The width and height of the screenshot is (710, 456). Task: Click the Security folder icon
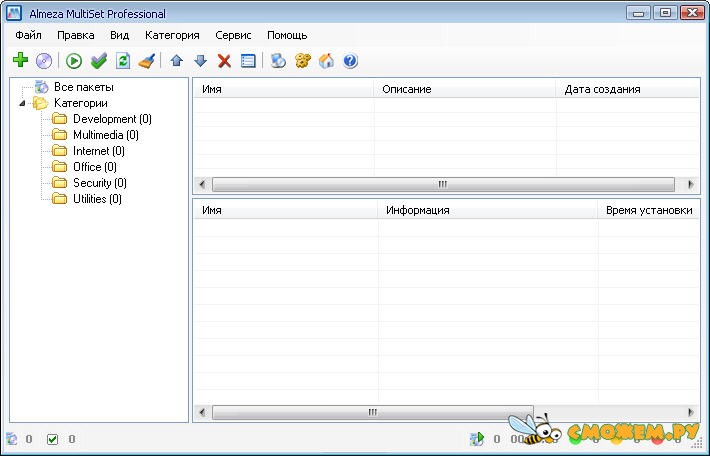(59, 182)
